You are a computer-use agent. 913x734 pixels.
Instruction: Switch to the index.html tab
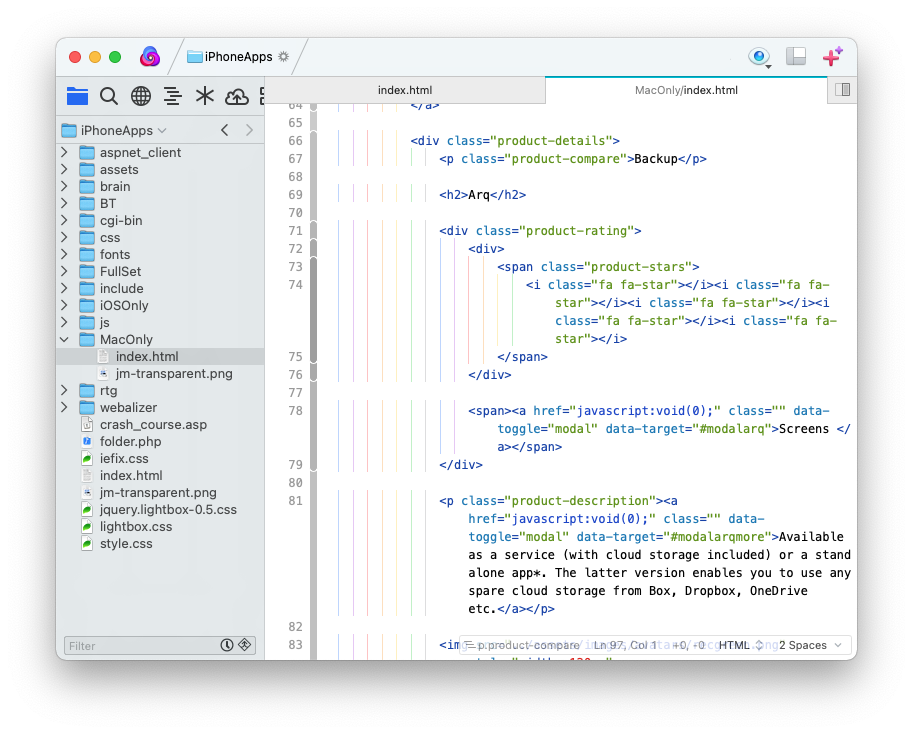coord(405,90)
